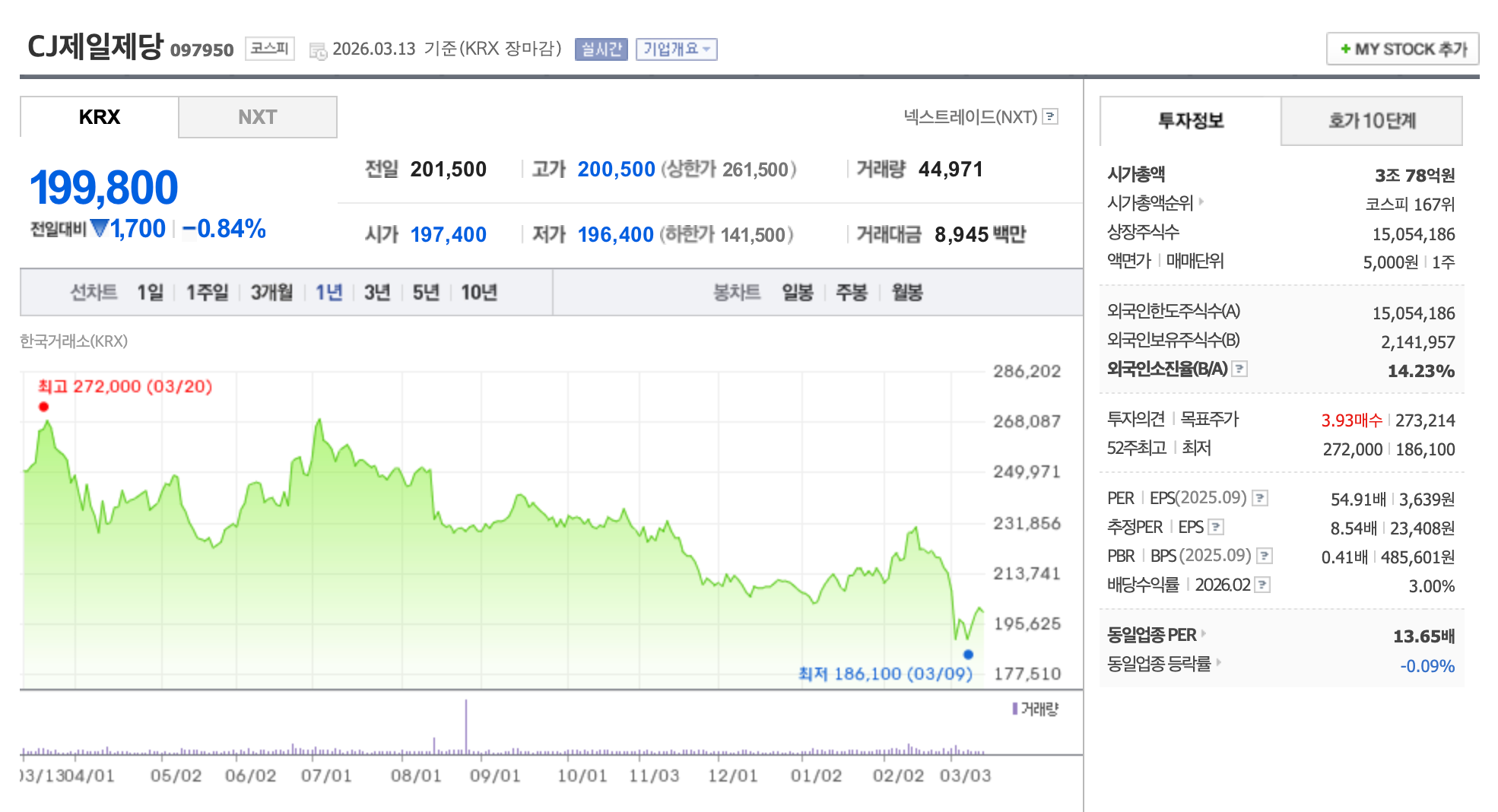1498x812 pixels.
Task: Switch to the NXT tab
Action: coord(258,117)
